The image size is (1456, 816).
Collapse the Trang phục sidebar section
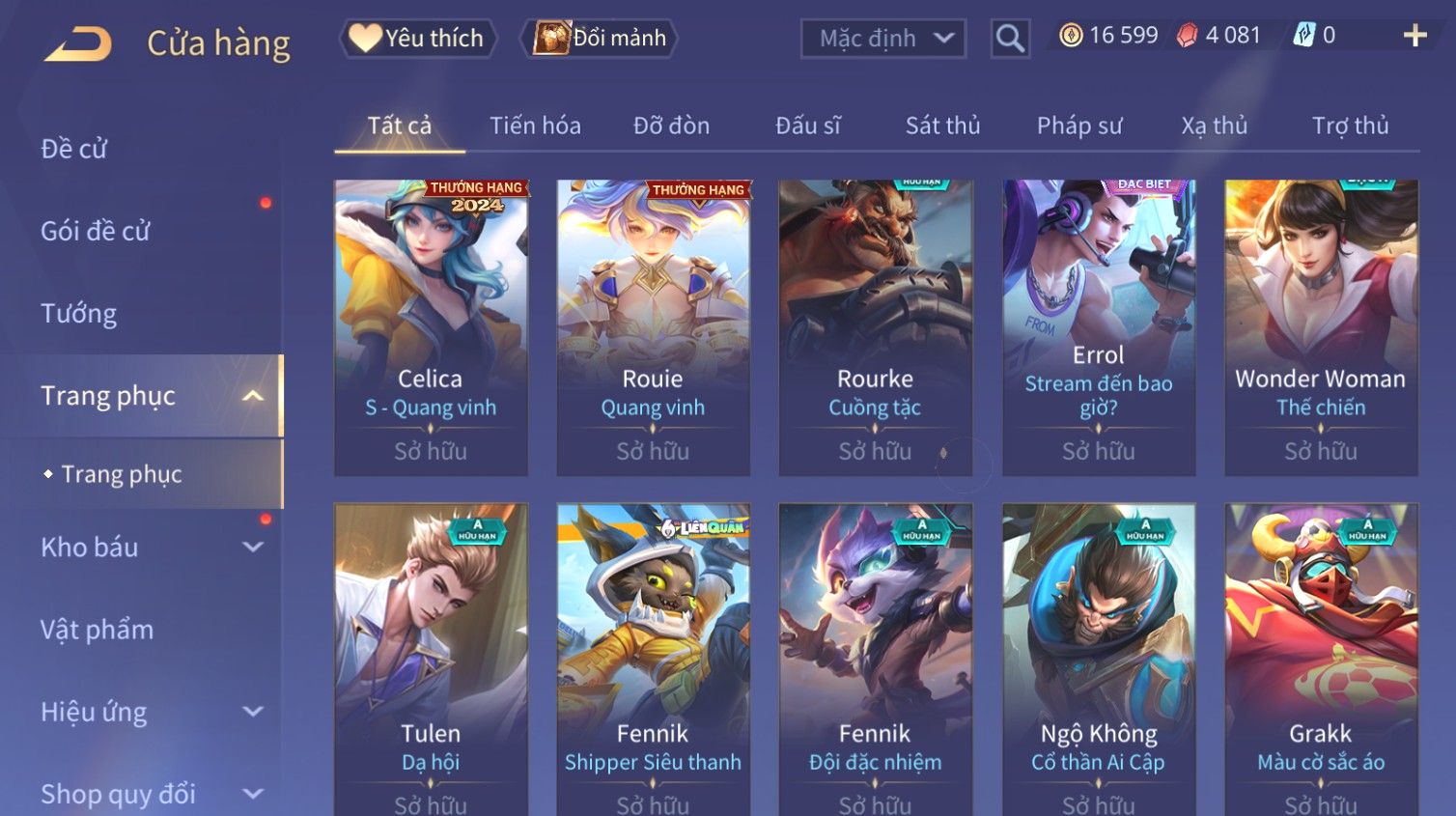(253, 396)
